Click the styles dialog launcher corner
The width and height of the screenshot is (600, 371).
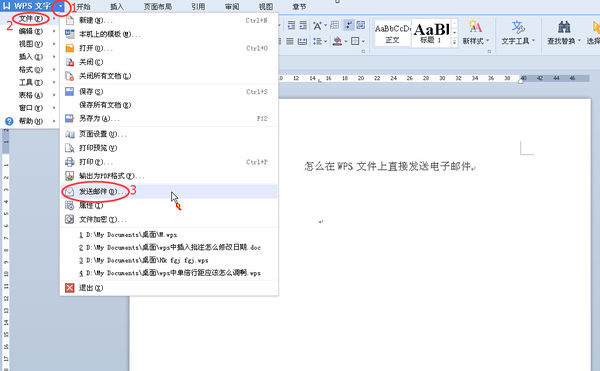489,51
